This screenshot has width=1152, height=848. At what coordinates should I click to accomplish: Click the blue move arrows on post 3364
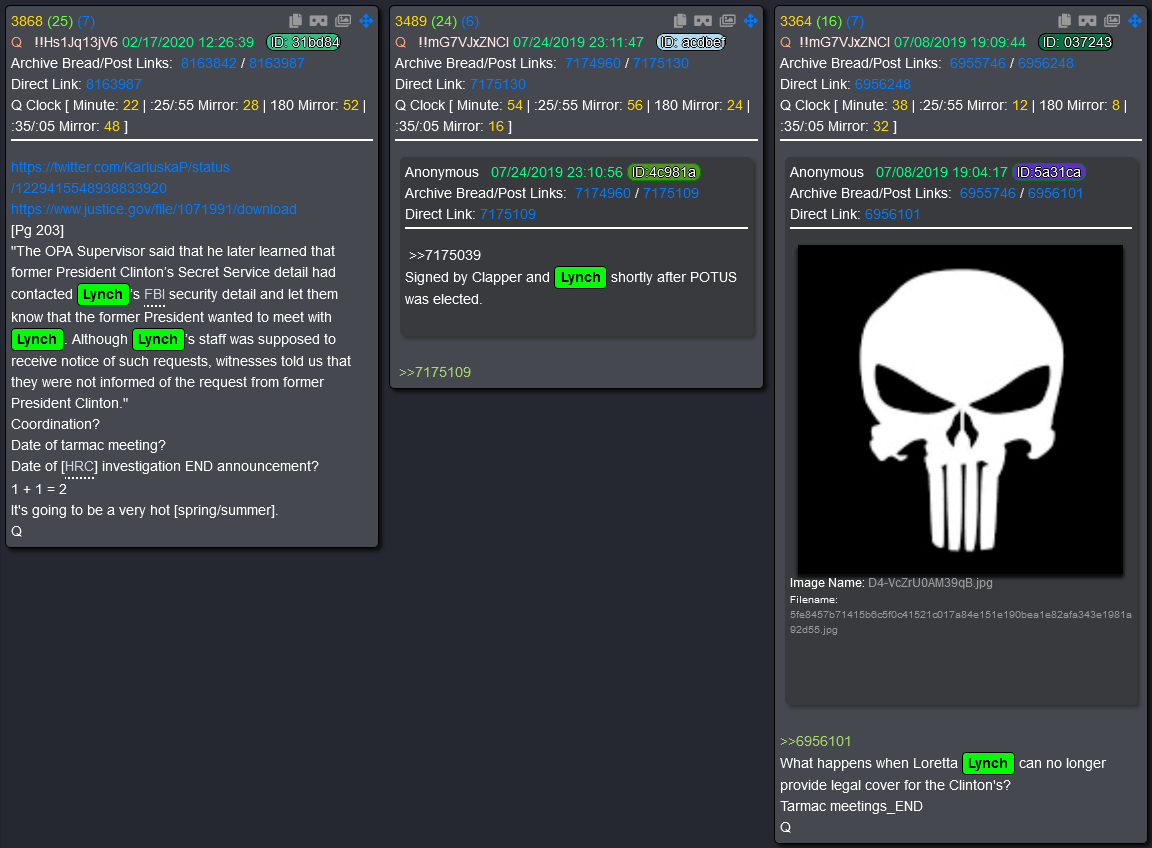(x=1135, y=21)
